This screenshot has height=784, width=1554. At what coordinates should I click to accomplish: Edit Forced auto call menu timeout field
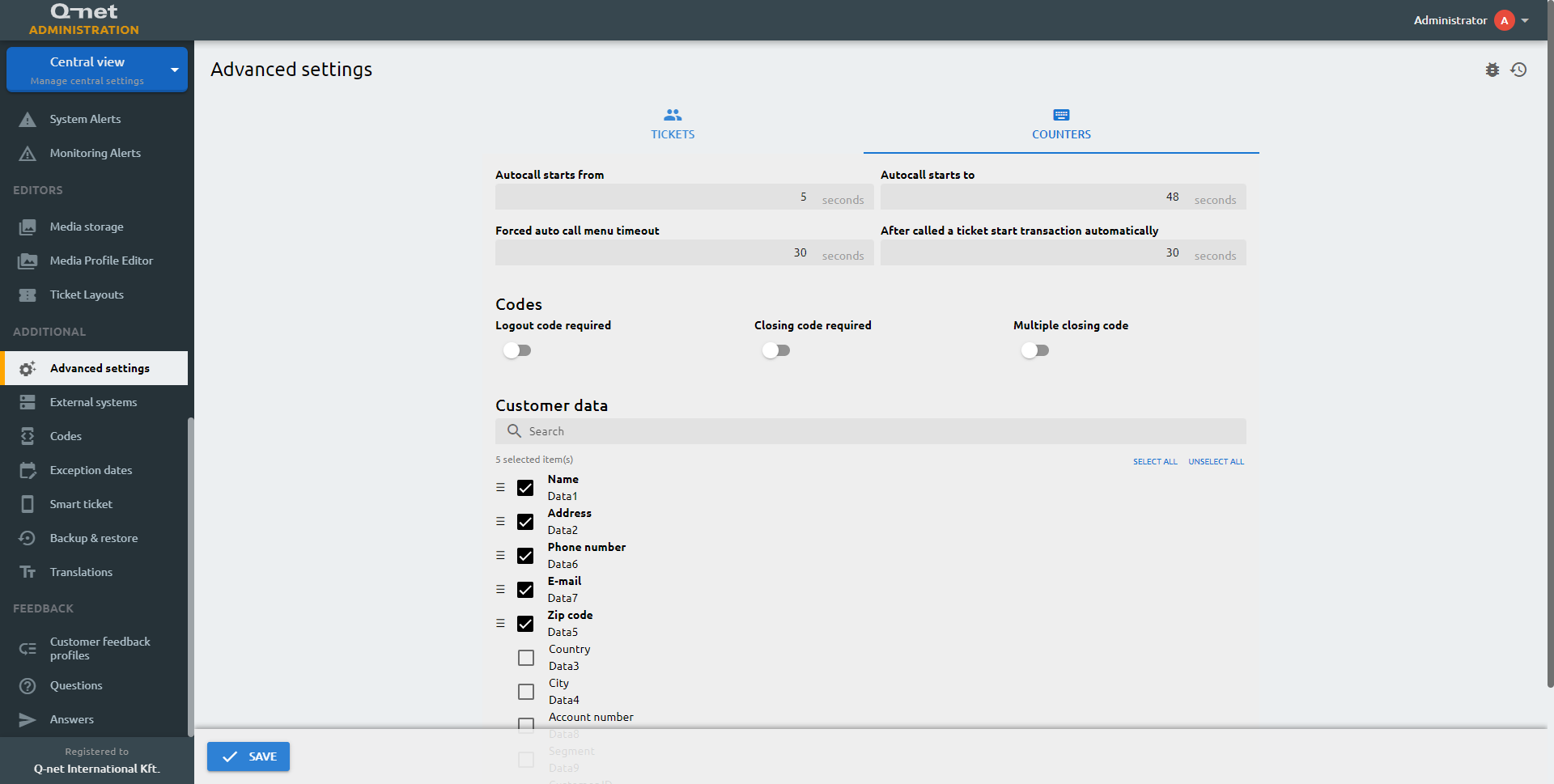pyautogui.click(x=685, y=253)
